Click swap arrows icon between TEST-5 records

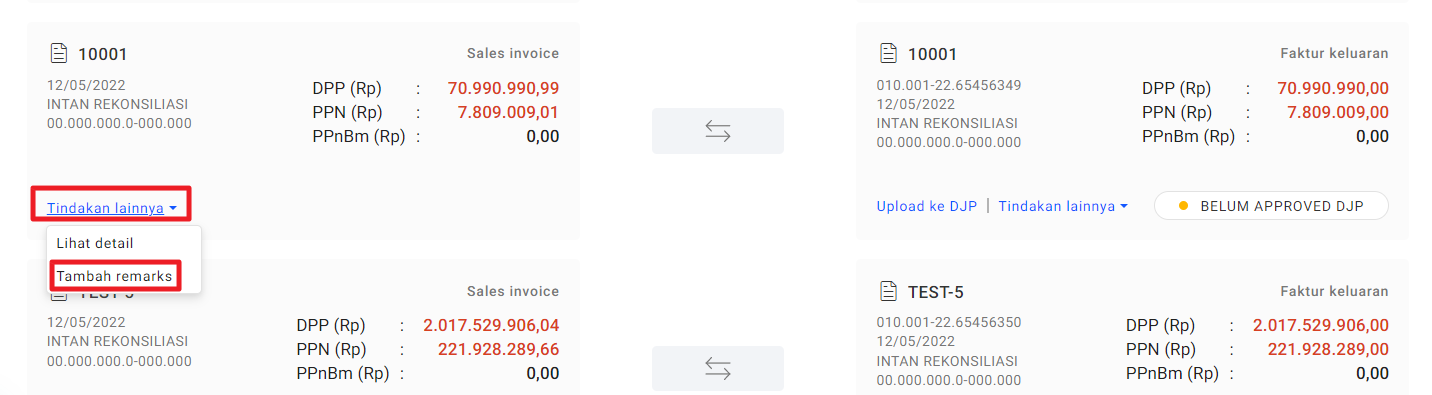point(718,368)
